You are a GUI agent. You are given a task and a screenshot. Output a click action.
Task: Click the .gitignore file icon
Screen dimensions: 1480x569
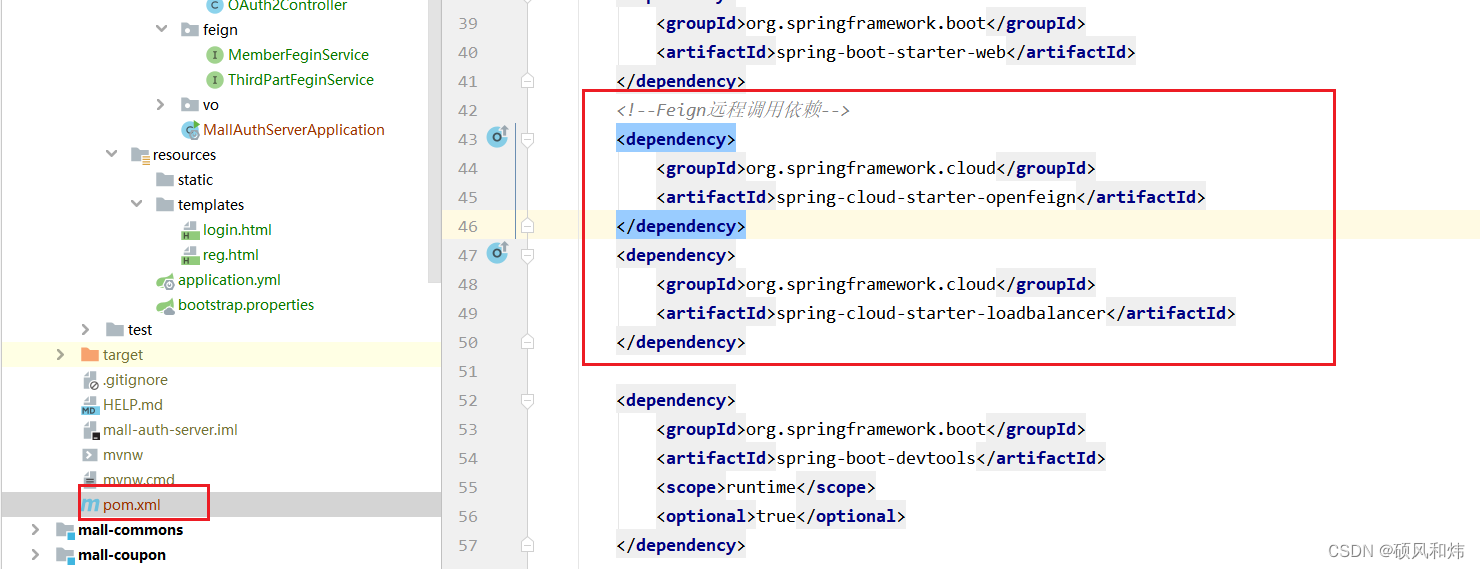tap(90, 380)
